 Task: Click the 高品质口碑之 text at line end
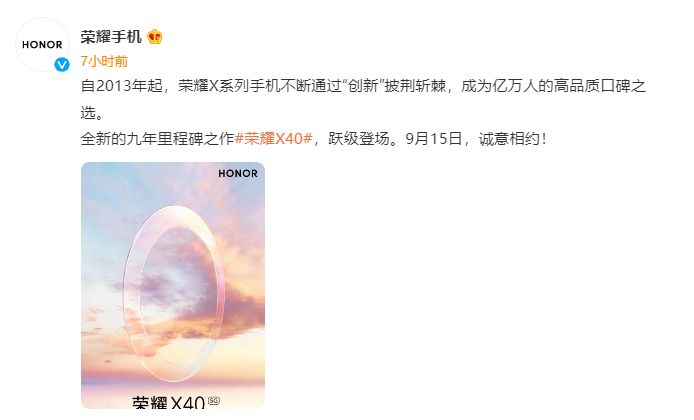point(600,85)
